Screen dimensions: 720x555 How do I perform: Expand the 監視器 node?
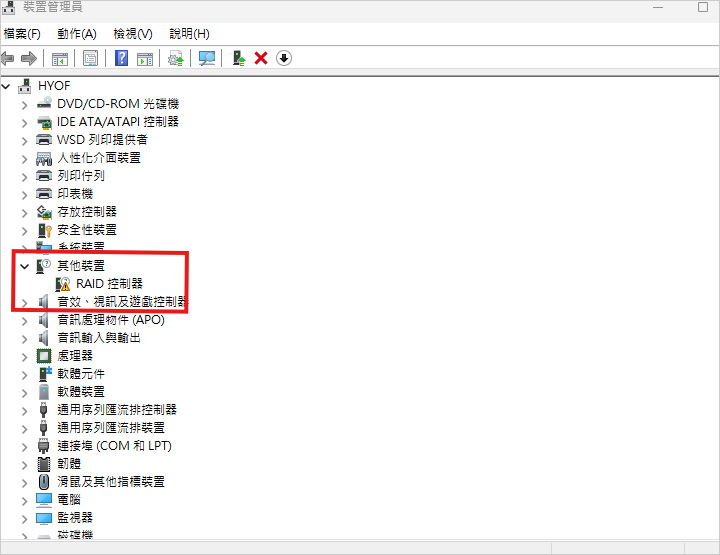click(x=24, y=519)
